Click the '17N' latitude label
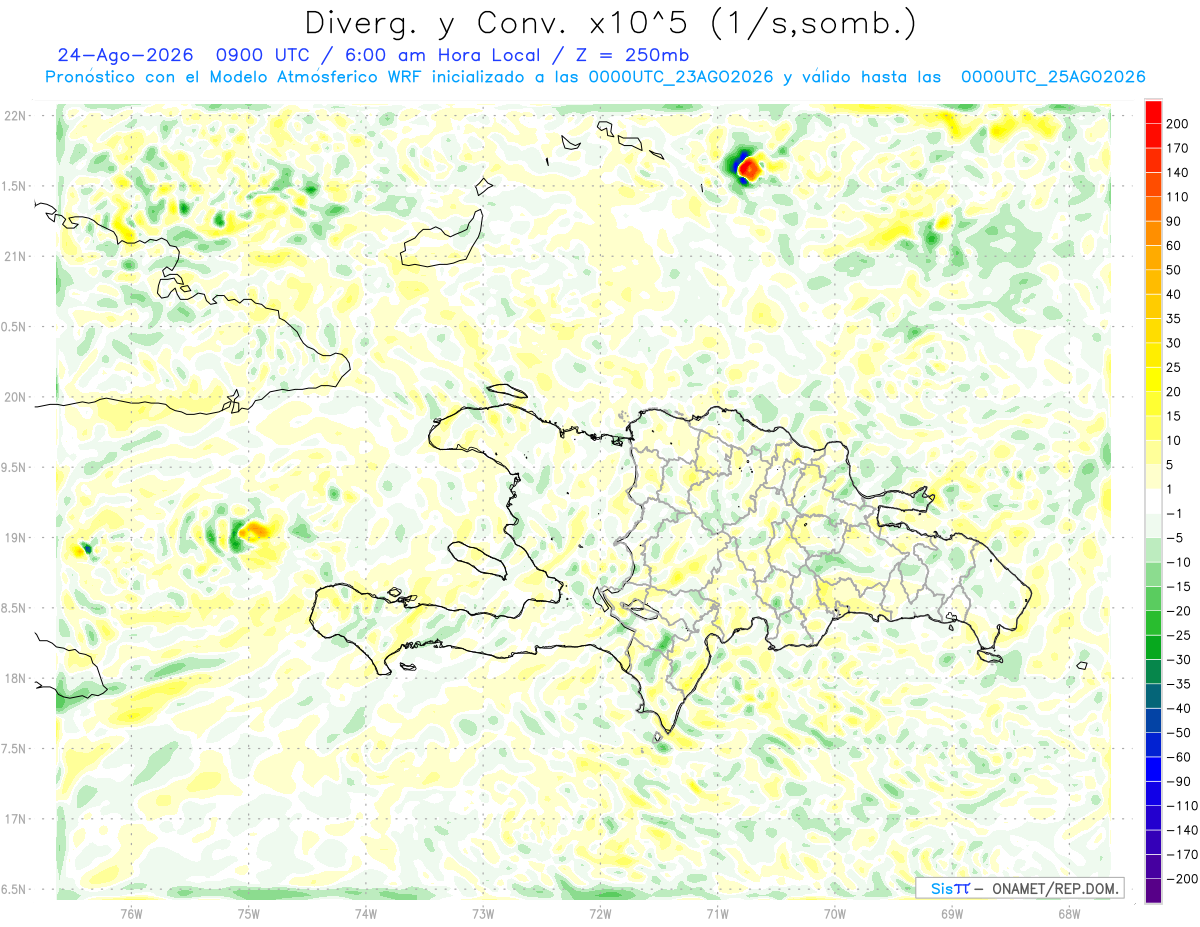The image size is (1200, 927). (15, 819)
